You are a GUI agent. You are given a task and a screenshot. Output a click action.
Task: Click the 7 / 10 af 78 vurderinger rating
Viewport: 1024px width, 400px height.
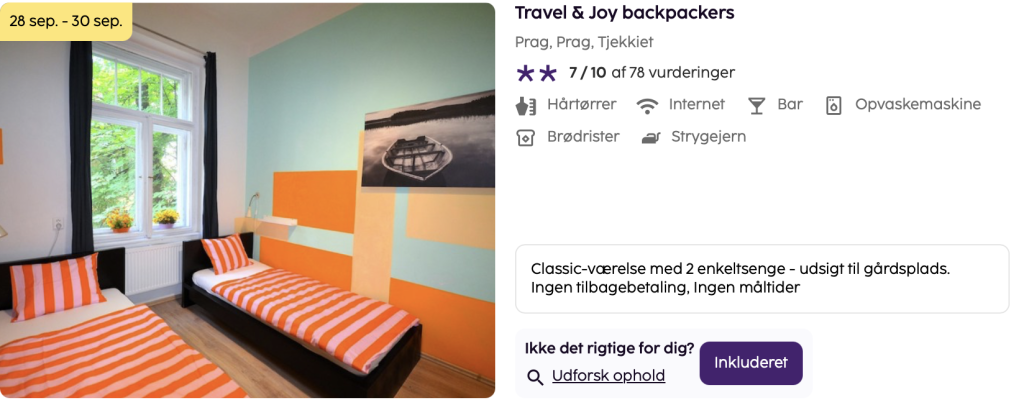point(652,73)
